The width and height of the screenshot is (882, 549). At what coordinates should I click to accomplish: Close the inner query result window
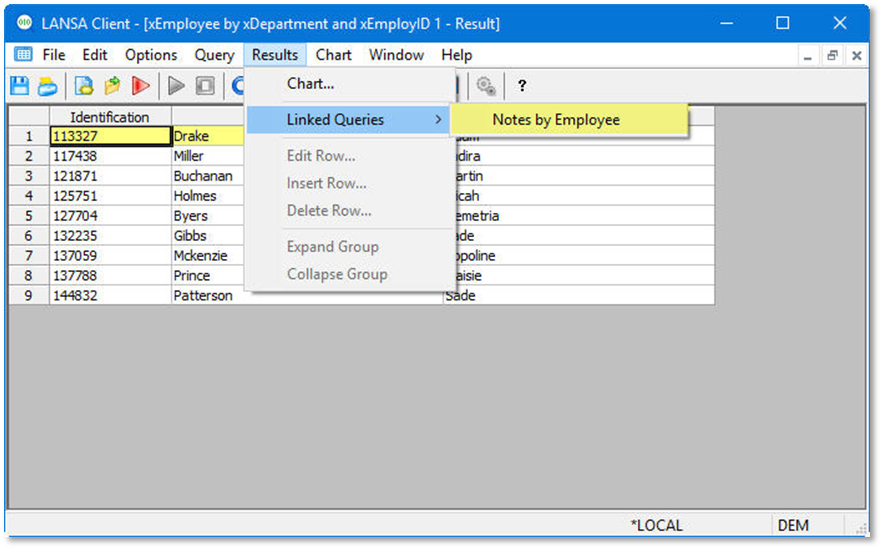857,56
